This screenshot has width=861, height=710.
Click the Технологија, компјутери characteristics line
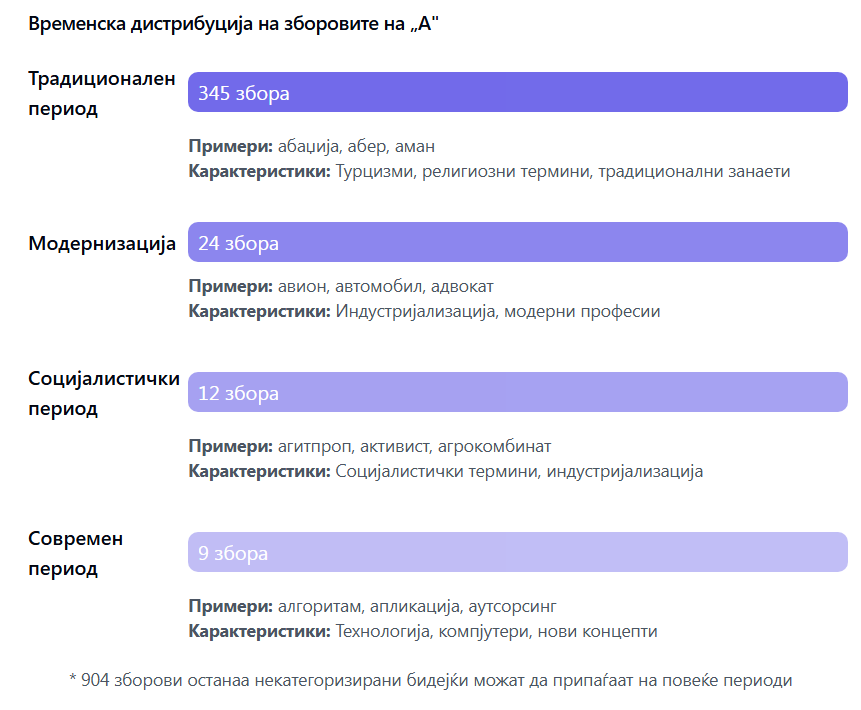coord(423,631)
